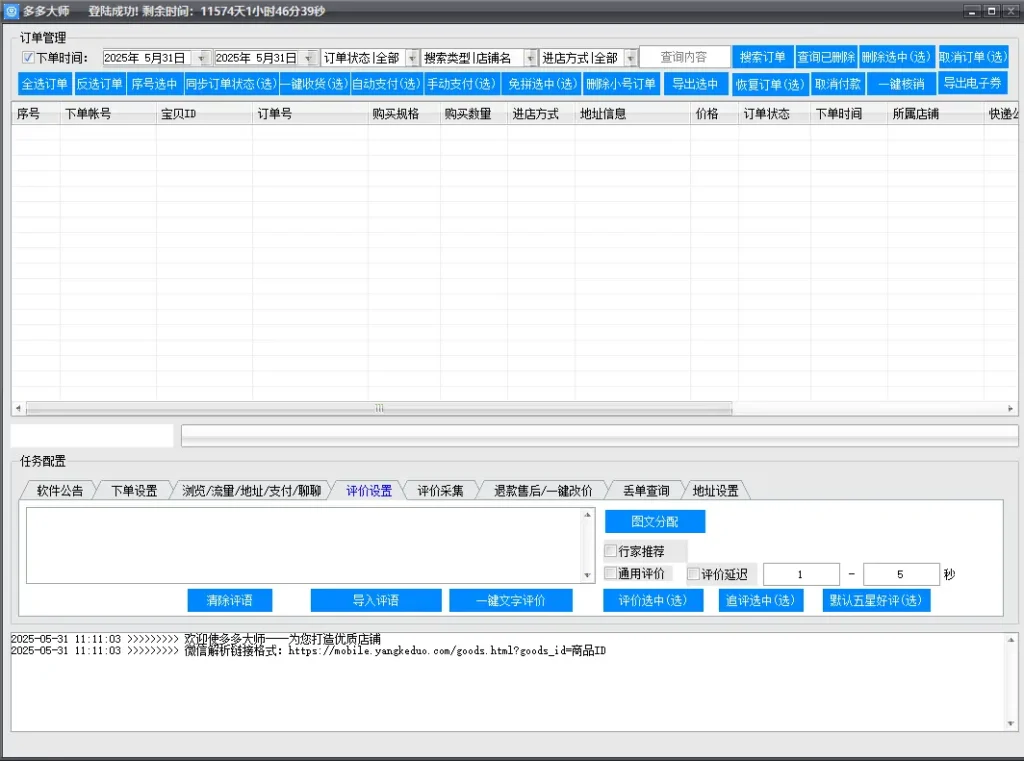Click the 序号选中 button
The width and height of the screenshot is (1024, 761).
[154, 84]
